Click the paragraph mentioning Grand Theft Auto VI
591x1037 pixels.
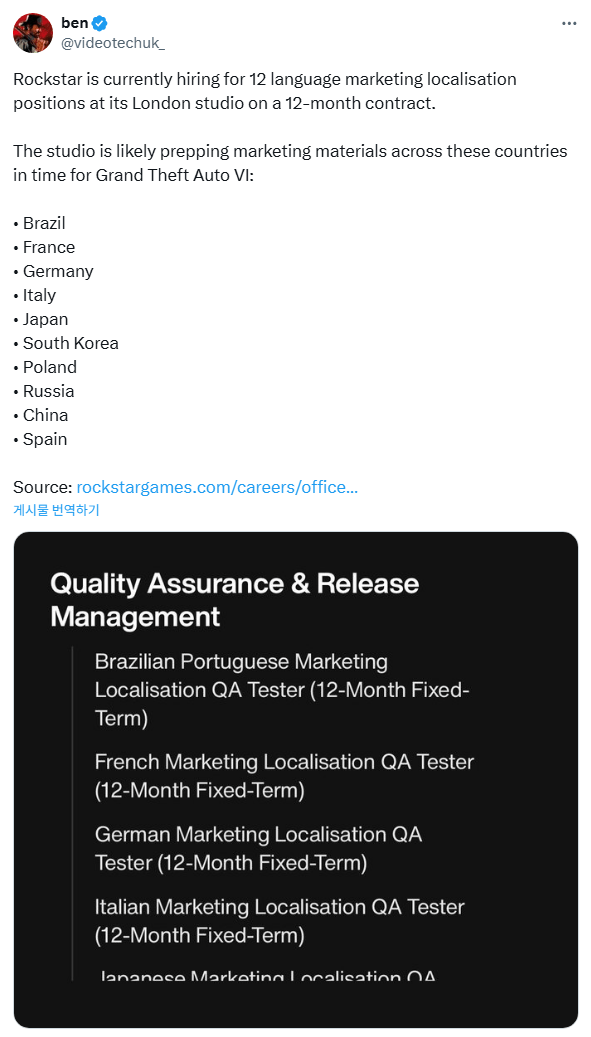point(290,163)
